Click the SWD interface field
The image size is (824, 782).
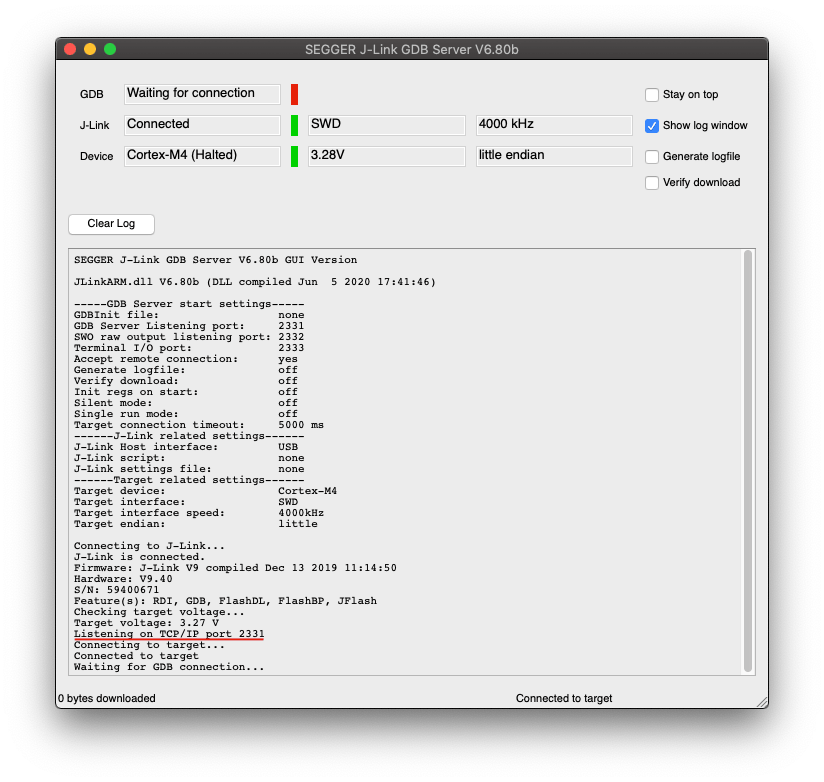(x=387, y=125)
